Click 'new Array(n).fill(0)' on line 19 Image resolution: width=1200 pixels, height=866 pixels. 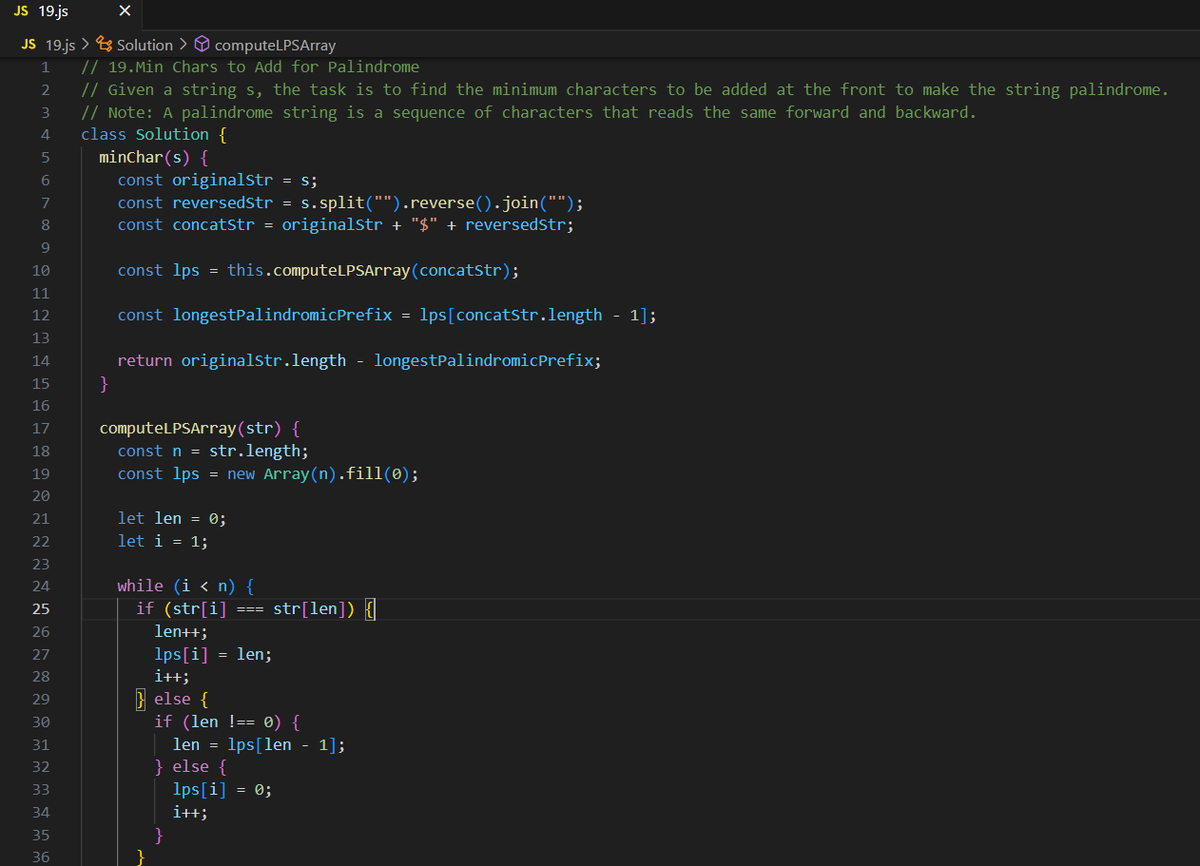pyautogui.click(x=318, y=474)
